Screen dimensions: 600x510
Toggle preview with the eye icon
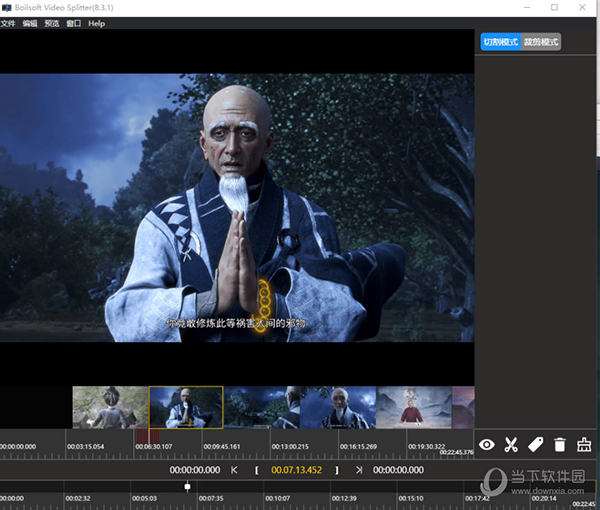(x=486, y=445)
